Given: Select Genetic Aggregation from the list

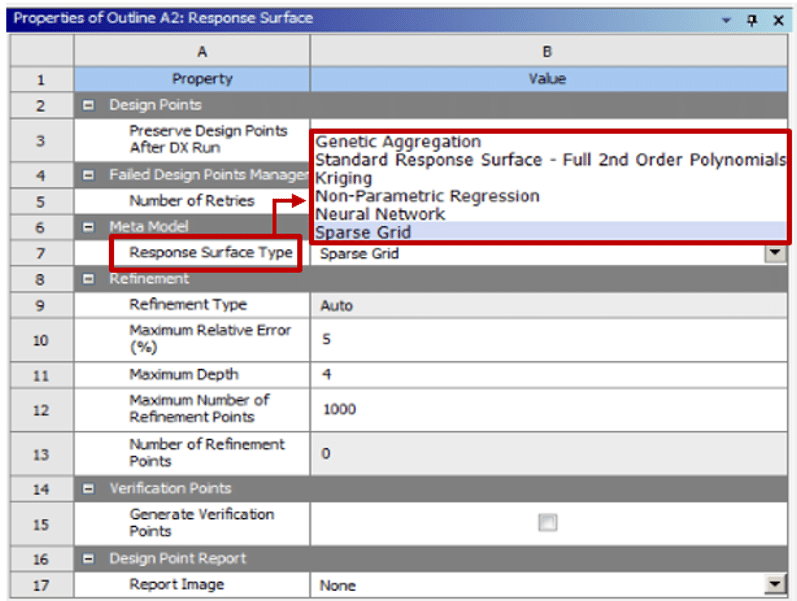Looking at the screenshot, I should [398, 142].
